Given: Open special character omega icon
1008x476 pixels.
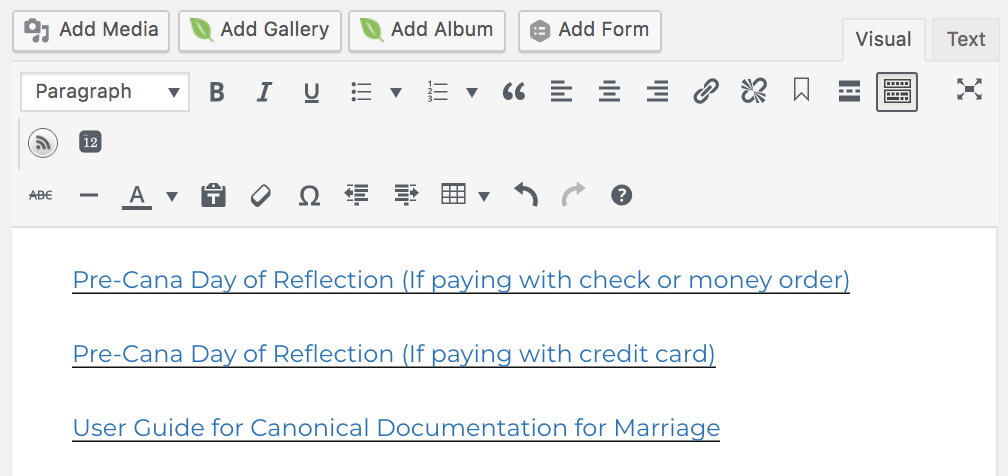Looking at the screenshot, I should coord(310,195).
